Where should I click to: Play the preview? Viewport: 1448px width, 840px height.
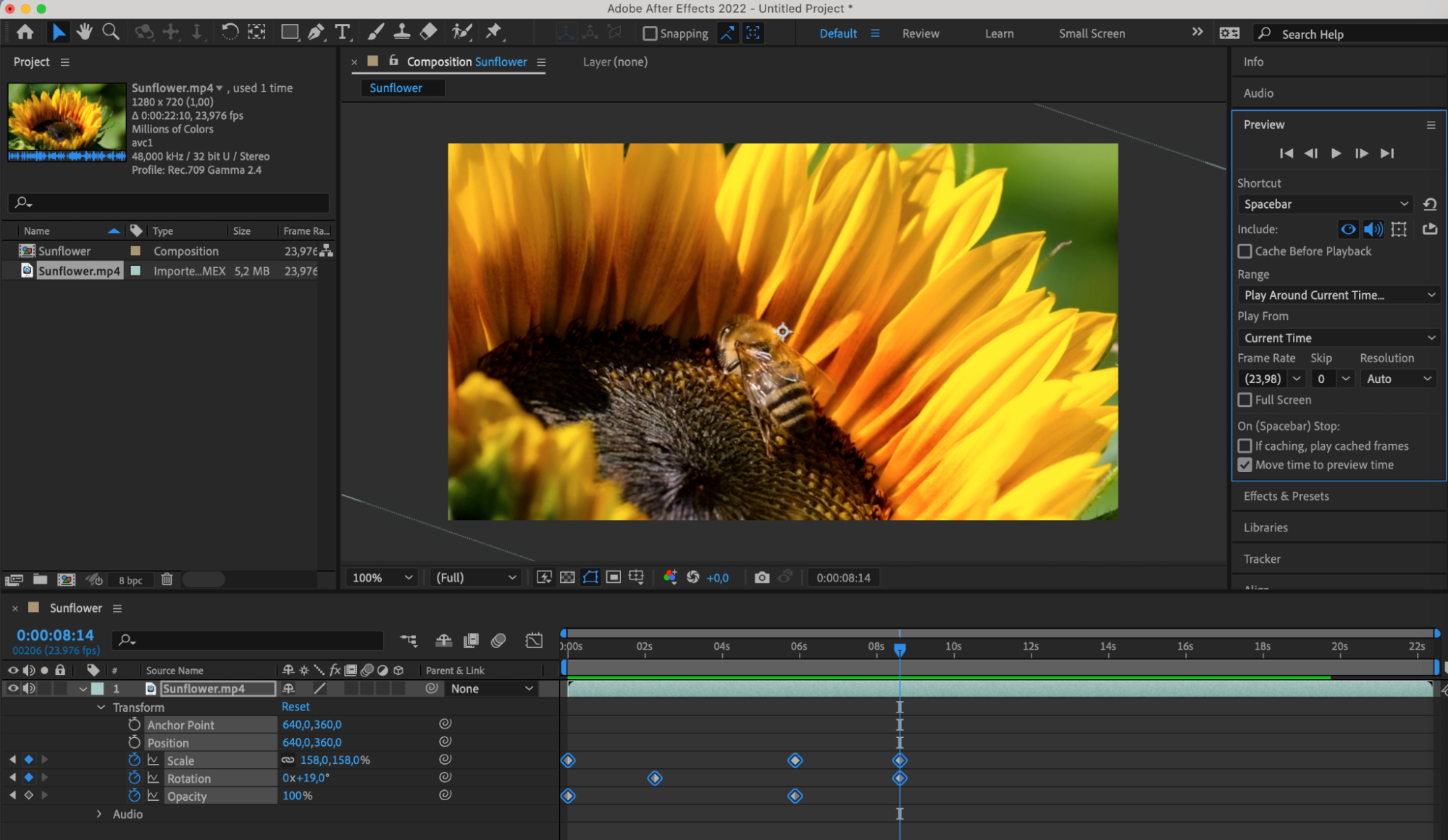click(1336, 154)
